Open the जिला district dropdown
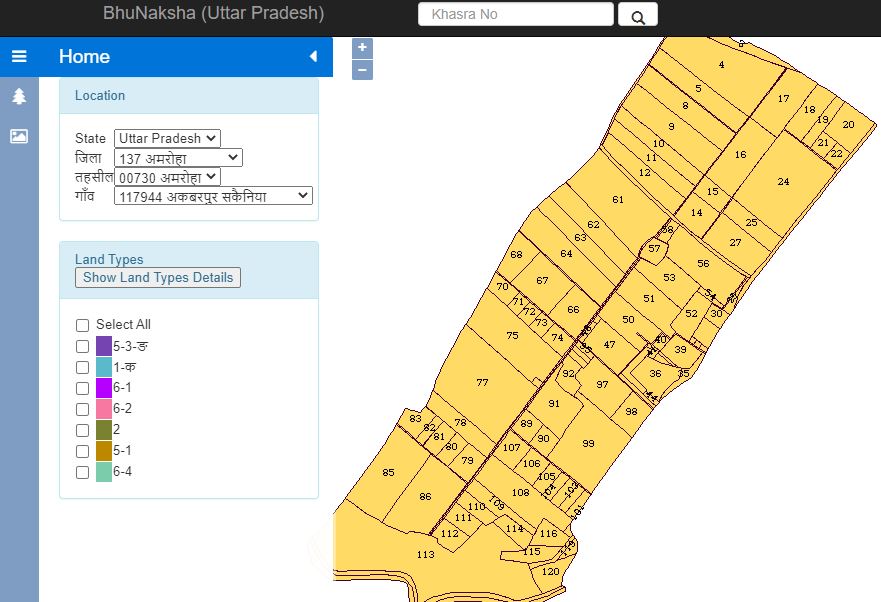The width and height of the screenshot is (881, 602). click(x=177, y=157)
